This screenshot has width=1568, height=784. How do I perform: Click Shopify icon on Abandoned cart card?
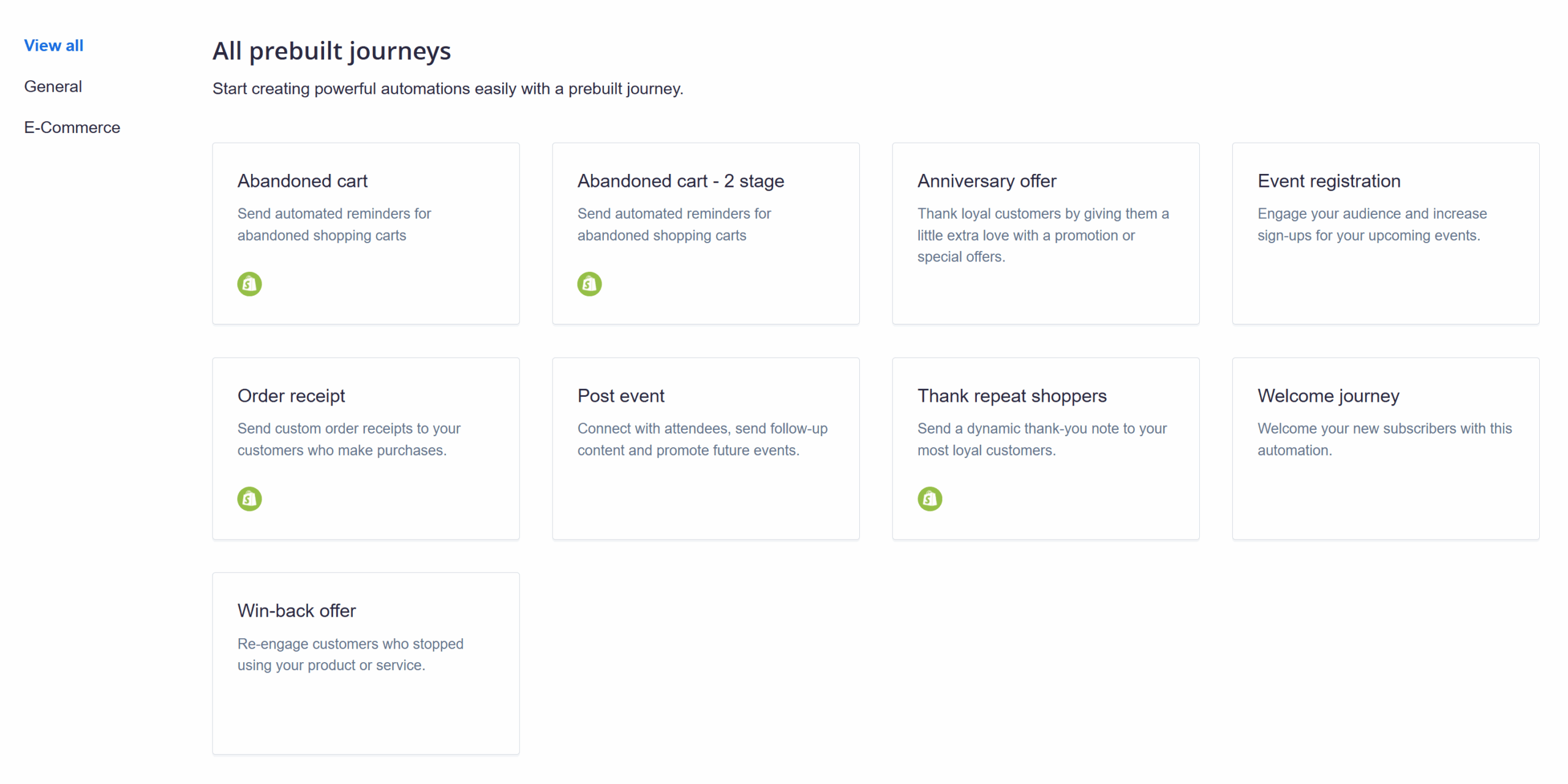point(249,284)
